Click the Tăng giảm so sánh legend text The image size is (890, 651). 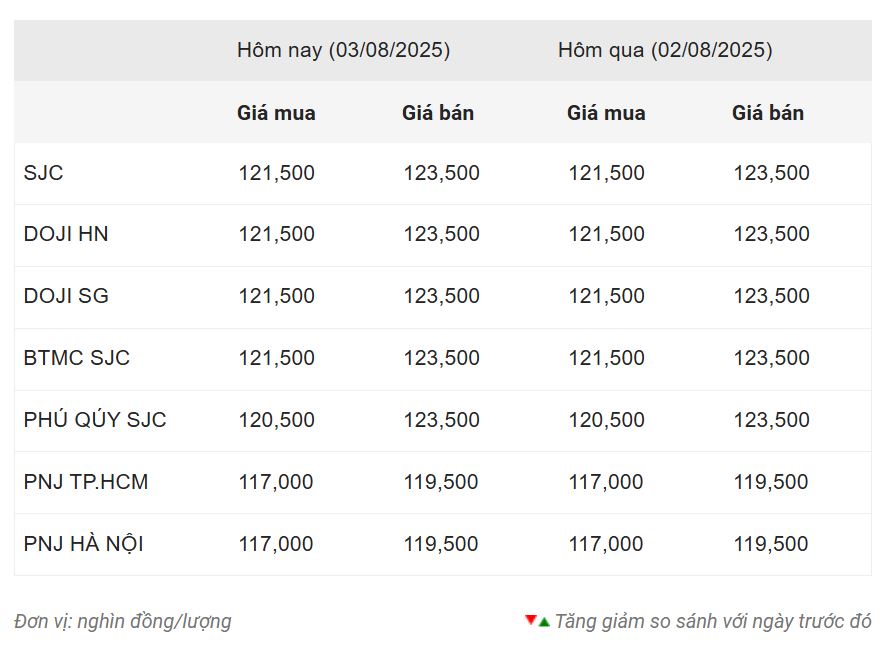tap(713, 621)
